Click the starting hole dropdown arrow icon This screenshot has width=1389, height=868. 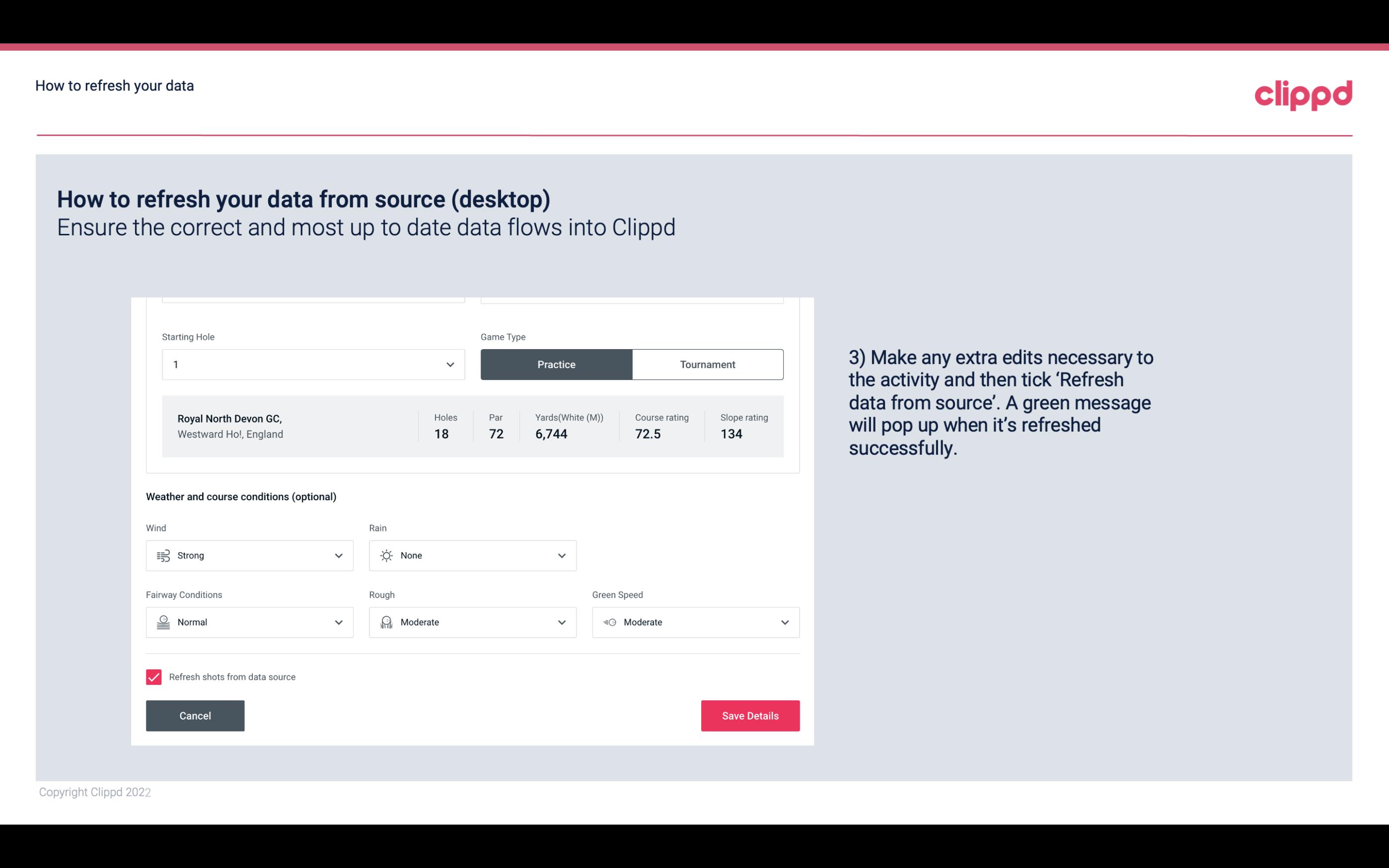click(449, 364)
